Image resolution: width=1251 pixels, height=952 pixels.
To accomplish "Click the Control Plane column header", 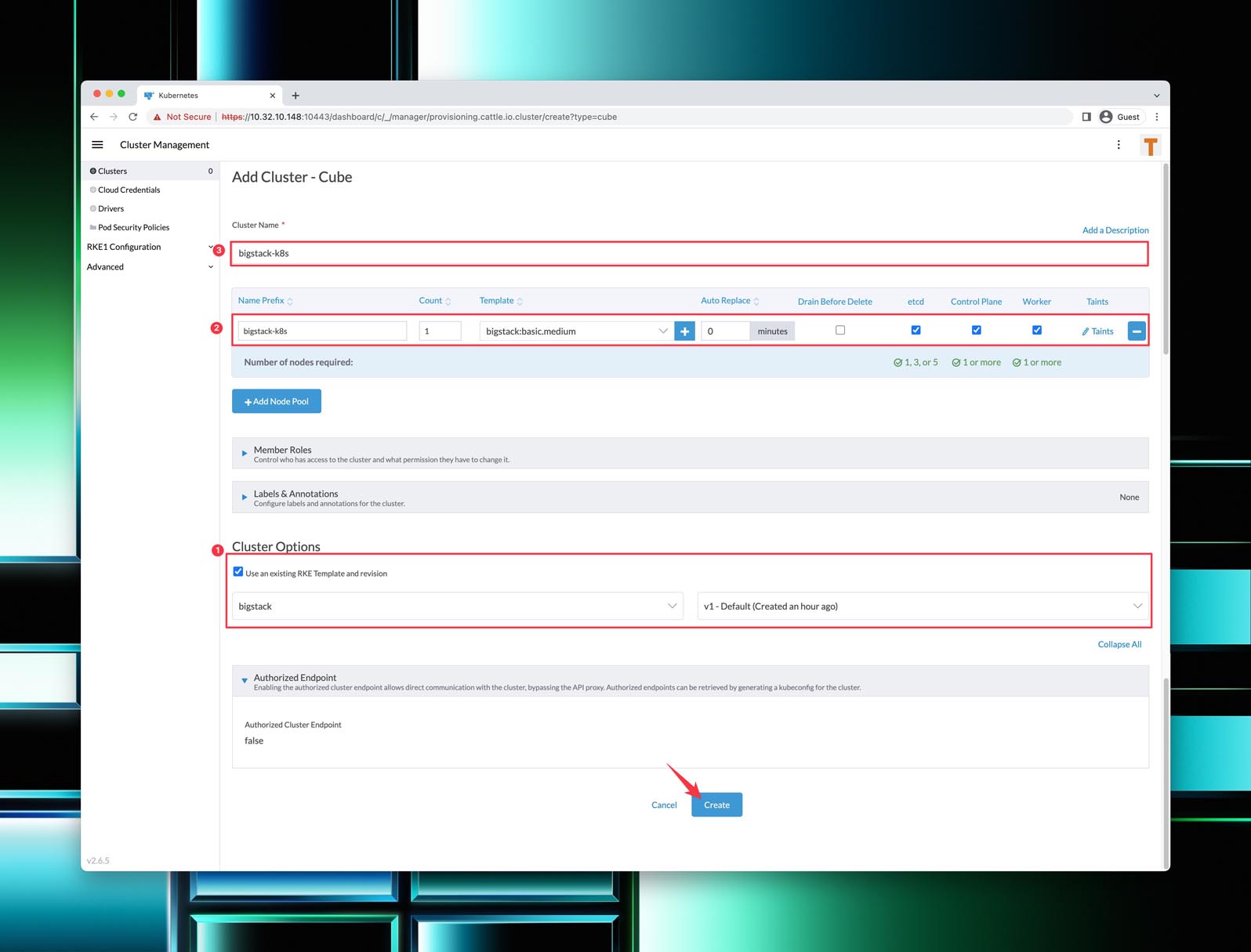I will [976, 302].
